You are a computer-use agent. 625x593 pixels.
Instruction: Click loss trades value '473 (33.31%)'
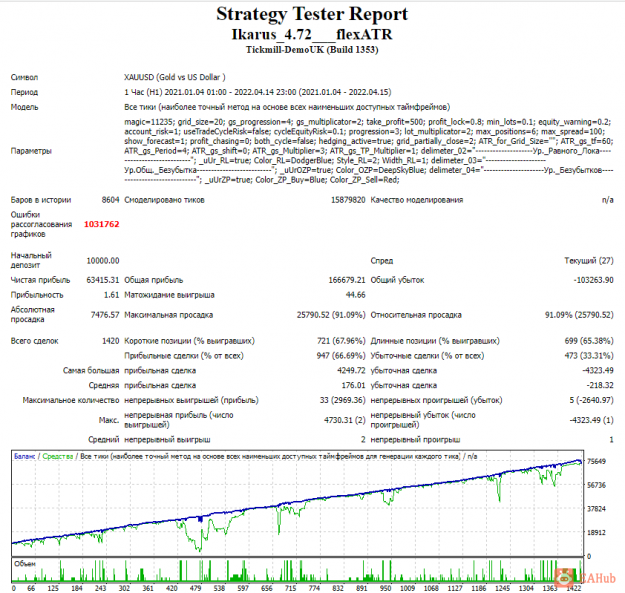(x=589, y=356)
